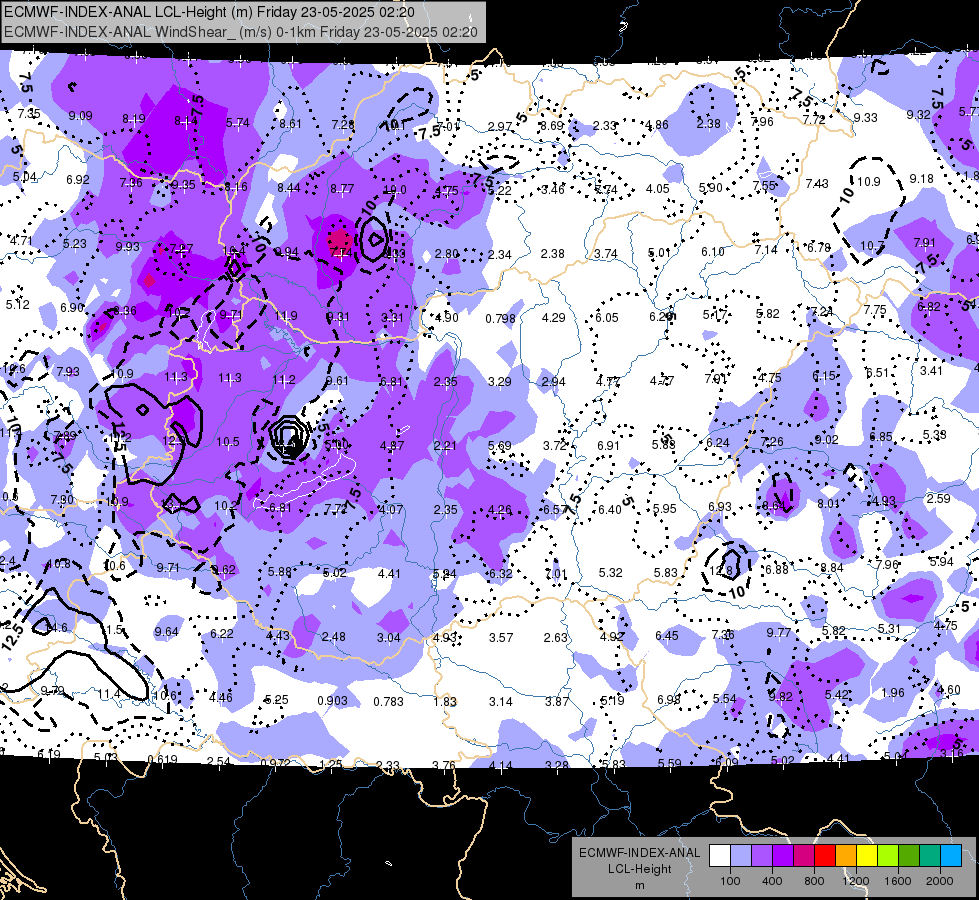Pick the magenta-pink swatch in the legend
Viewport: 979px width, 900px height.
click(804, 856)
